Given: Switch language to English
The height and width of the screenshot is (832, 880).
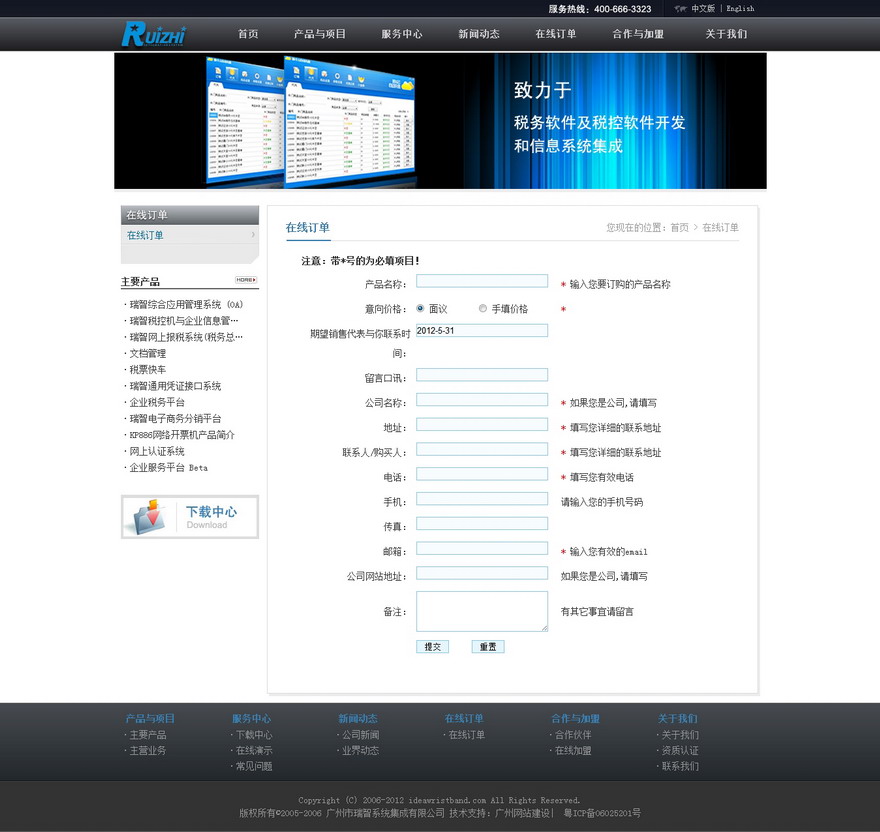Looking at the screenshot, I should [740, 8].
